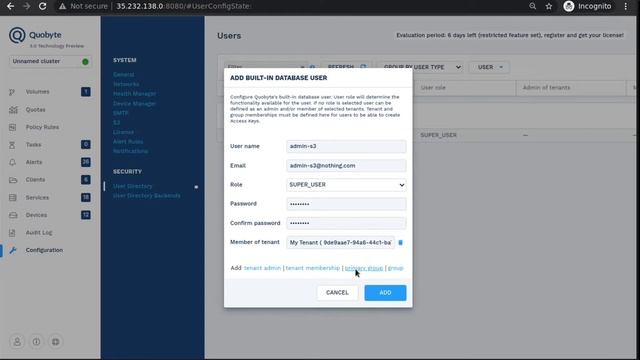Click the Password input field
The width and height of the screenshot is (640, 360).
pos(346,204)
